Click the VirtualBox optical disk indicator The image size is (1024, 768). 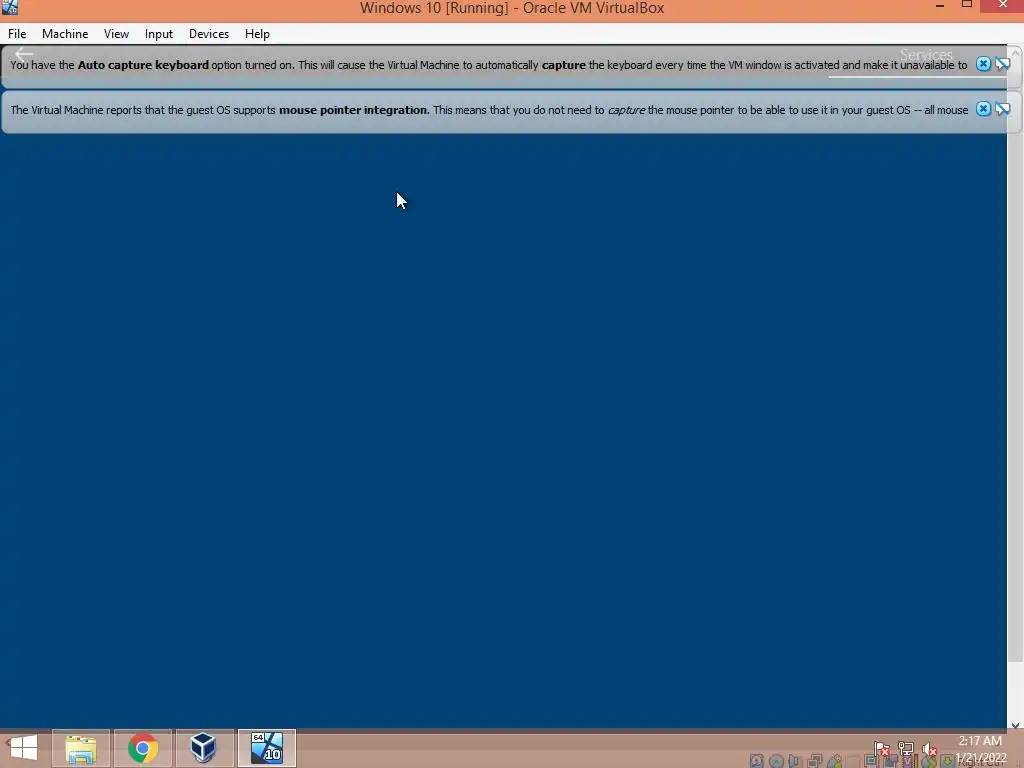[776, 761]
